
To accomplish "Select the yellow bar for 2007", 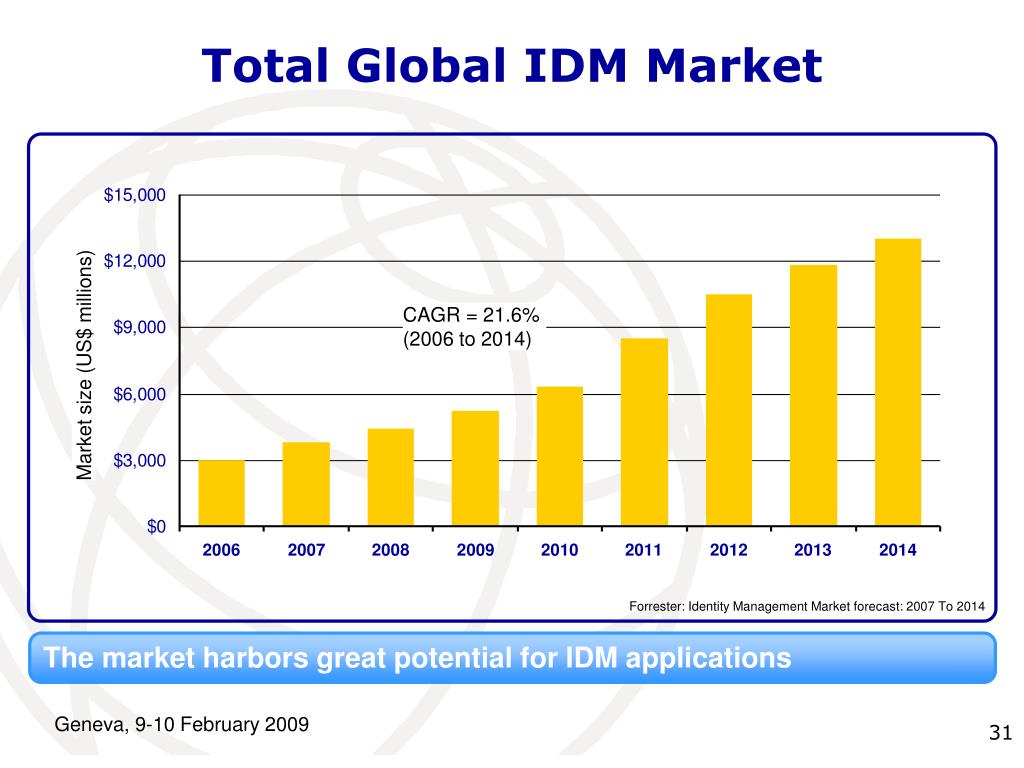I will [306, 484].
